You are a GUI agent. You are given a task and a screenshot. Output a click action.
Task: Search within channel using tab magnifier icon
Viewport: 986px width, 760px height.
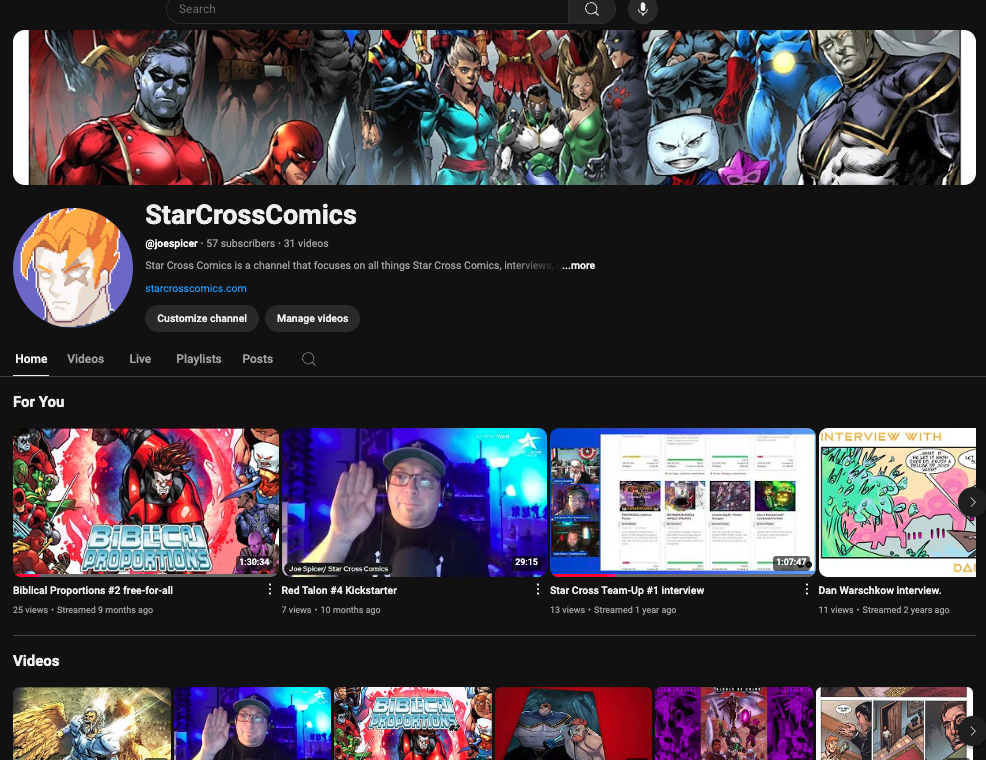(x=309, y=359)
